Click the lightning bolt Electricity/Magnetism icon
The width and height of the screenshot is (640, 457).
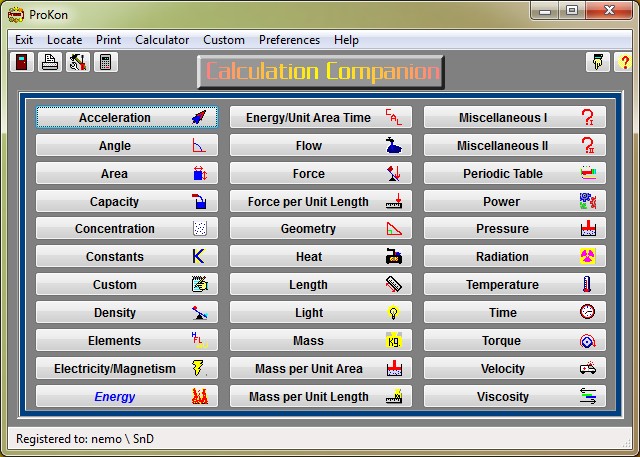click(199, 369)
